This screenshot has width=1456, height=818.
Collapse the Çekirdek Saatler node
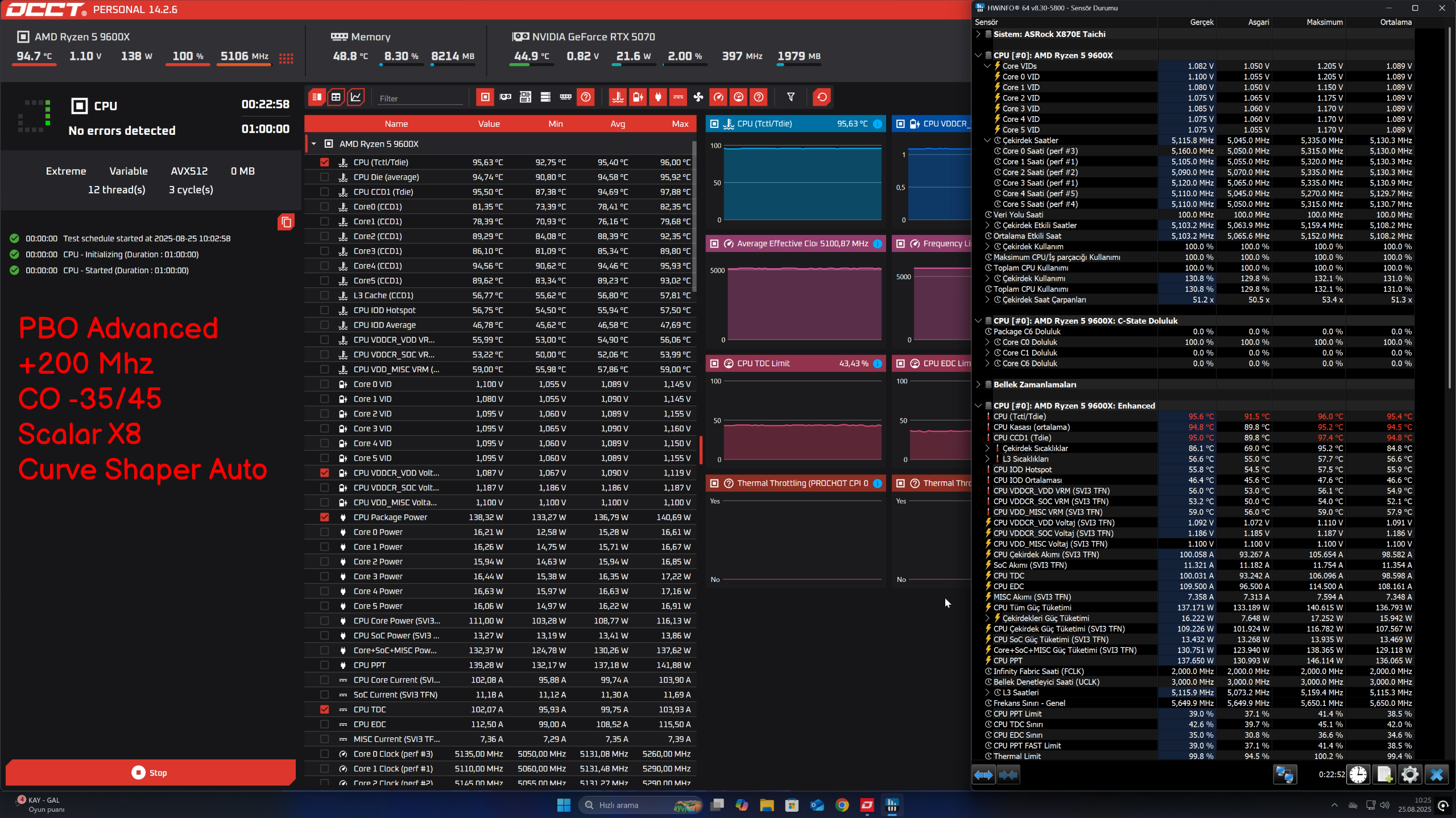tap(987, 141)
